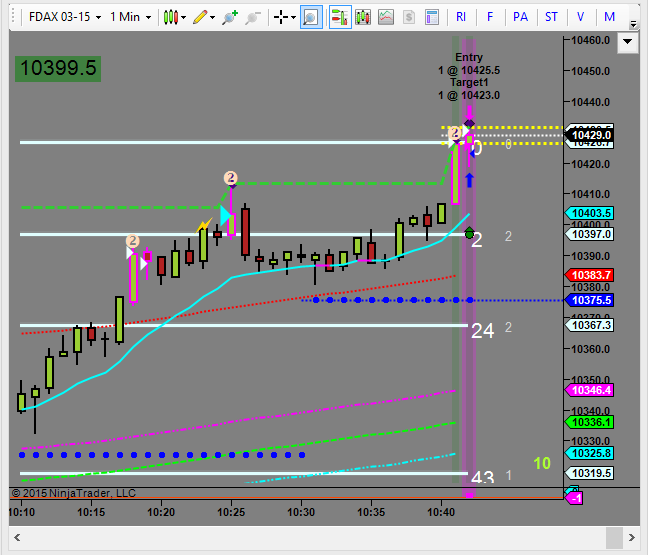This screenshot has width=648, height=555.
Task: Click the circled 2 marker above 10:25 bar
Action: coord(231,178)
